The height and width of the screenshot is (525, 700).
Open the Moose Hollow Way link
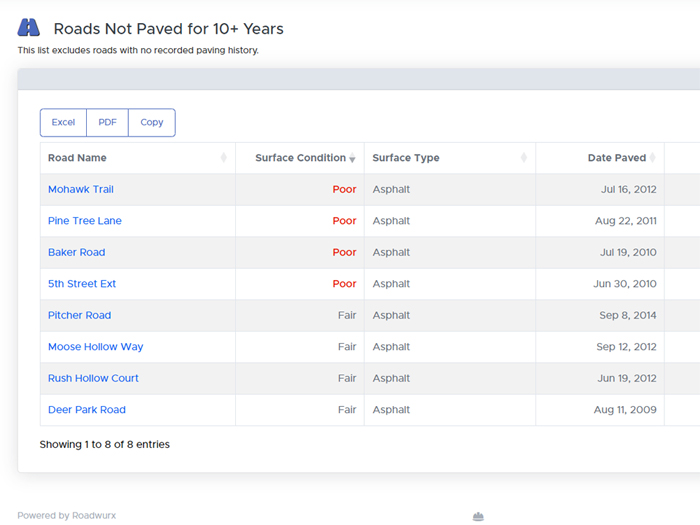pos(95,347)
